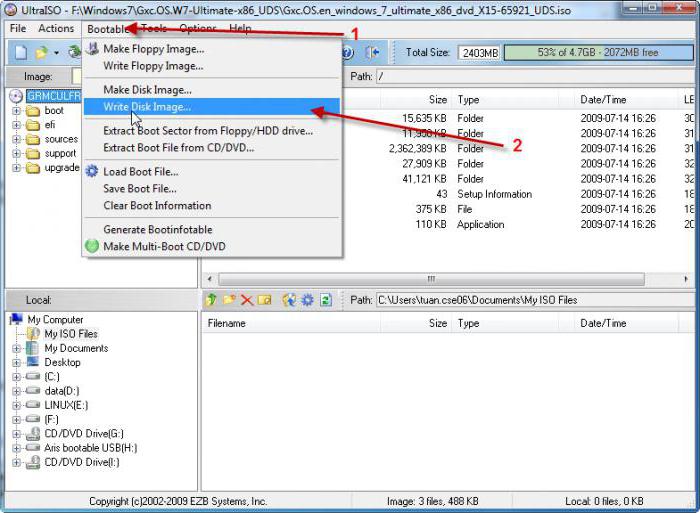Click the New image toolbar icon

pos(21,53)
